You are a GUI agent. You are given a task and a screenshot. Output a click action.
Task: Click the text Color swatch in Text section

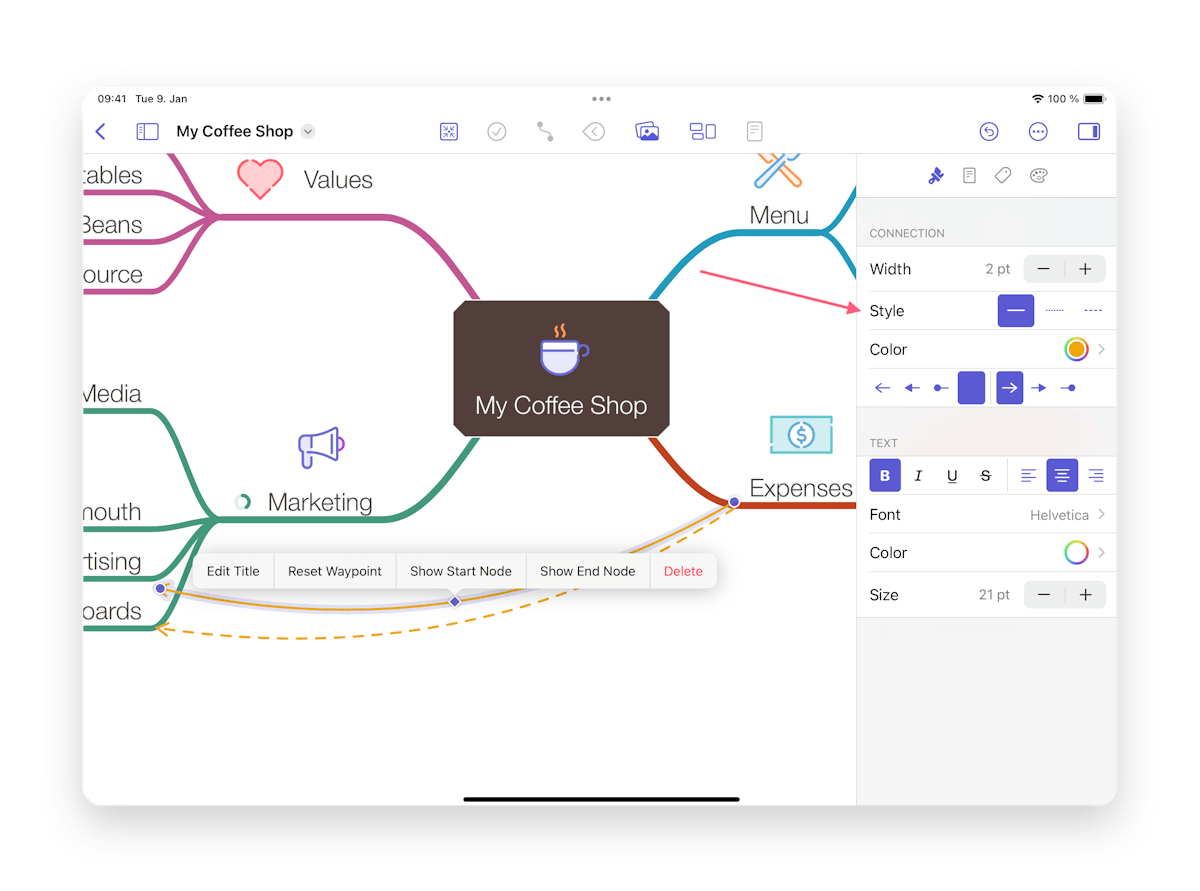pos(1076,552)
